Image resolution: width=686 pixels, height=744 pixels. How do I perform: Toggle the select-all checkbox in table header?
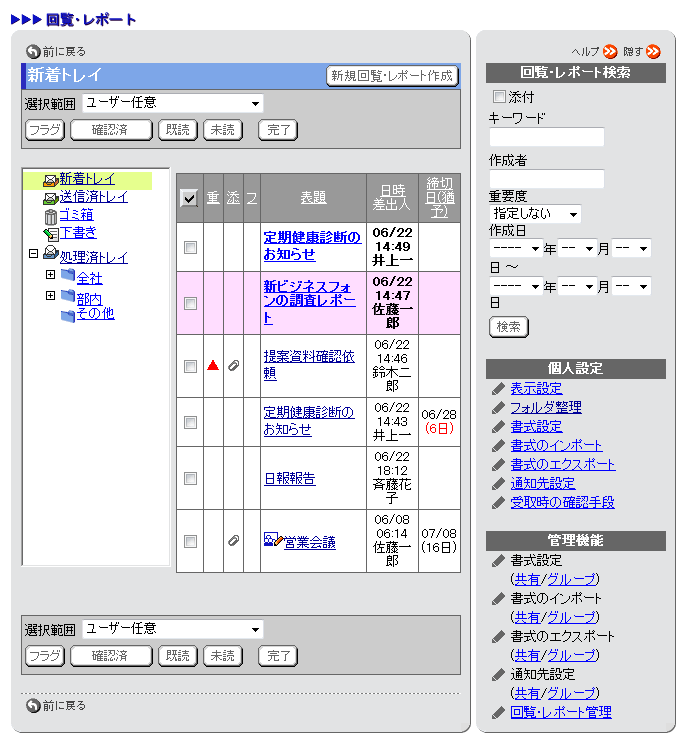[189, 198]
